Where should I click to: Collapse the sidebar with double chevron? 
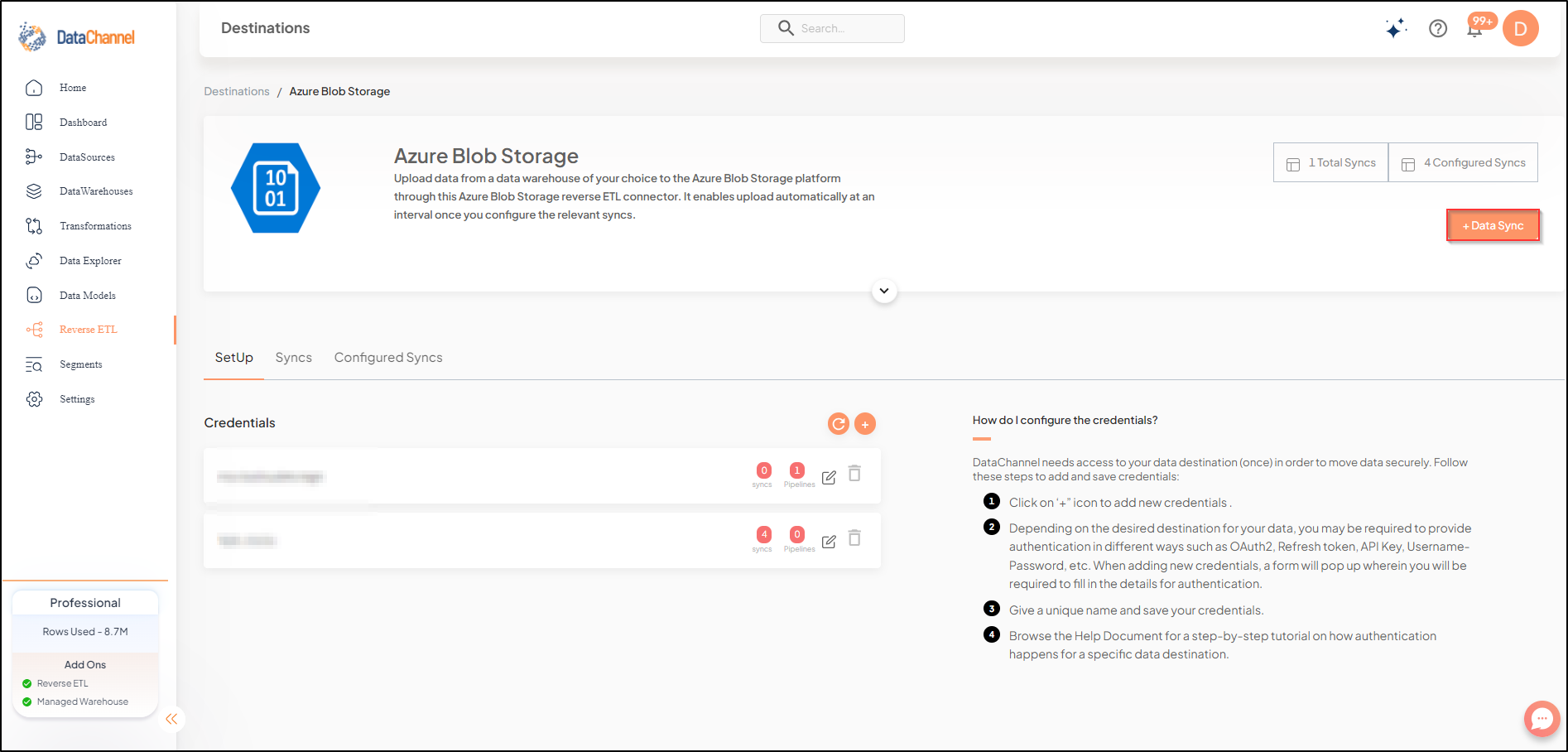pos(171,719)
